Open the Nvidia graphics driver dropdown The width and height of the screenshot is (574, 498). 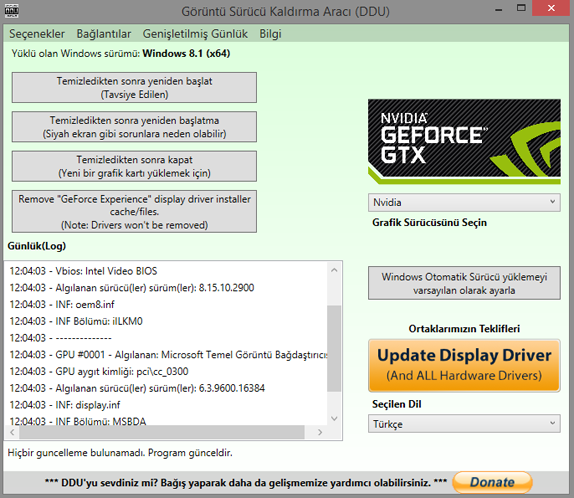464,202
